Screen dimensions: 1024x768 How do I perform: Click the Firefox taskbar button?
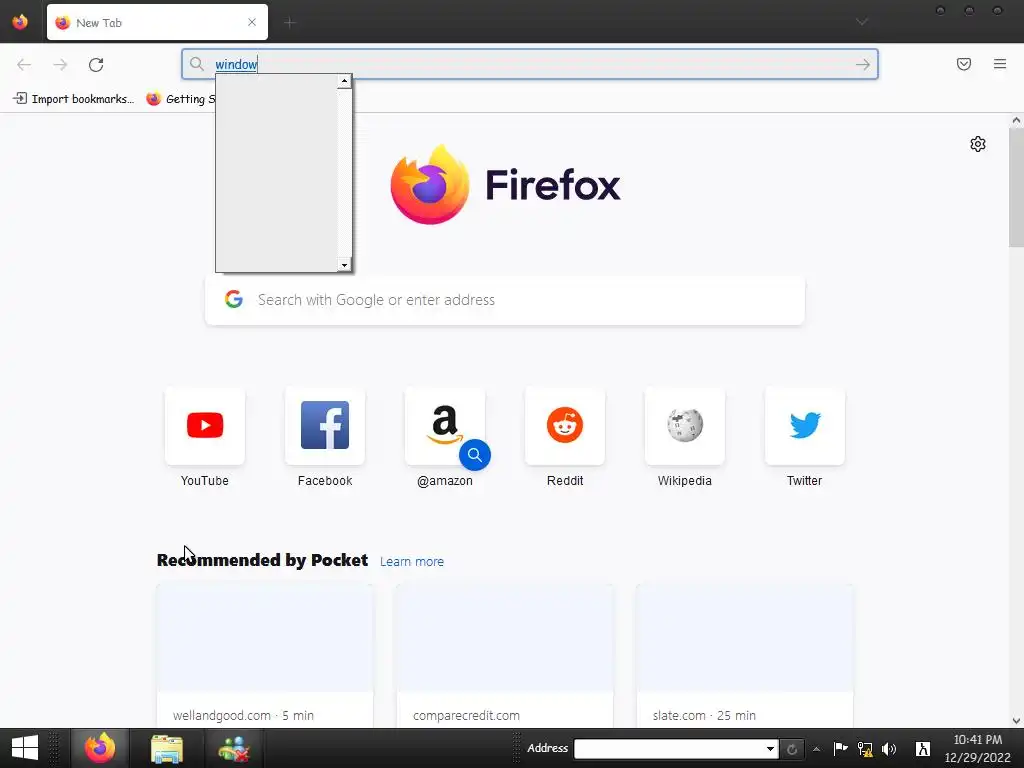100,748
